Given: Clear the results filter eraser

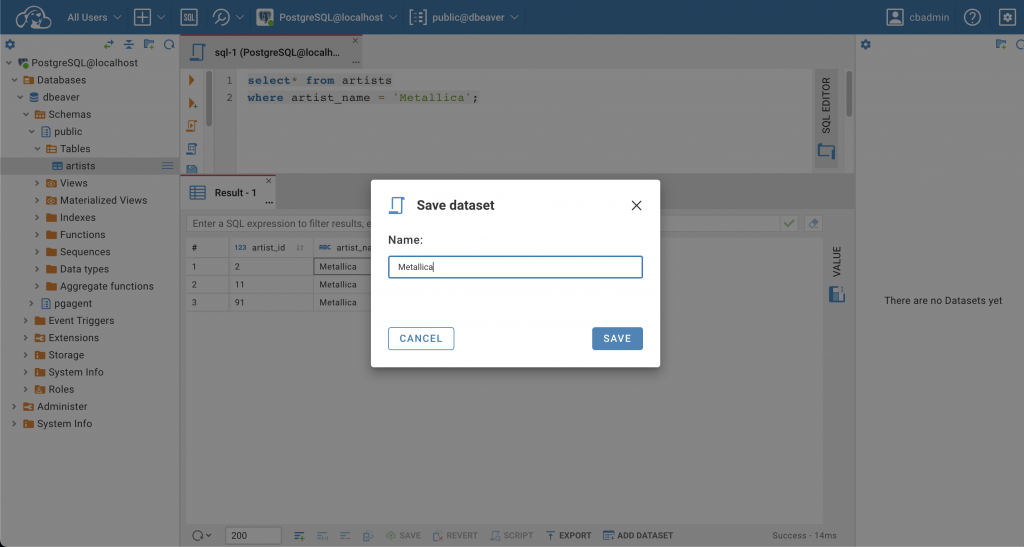Looking at the screenshot, I should click(x=813, y=223).
